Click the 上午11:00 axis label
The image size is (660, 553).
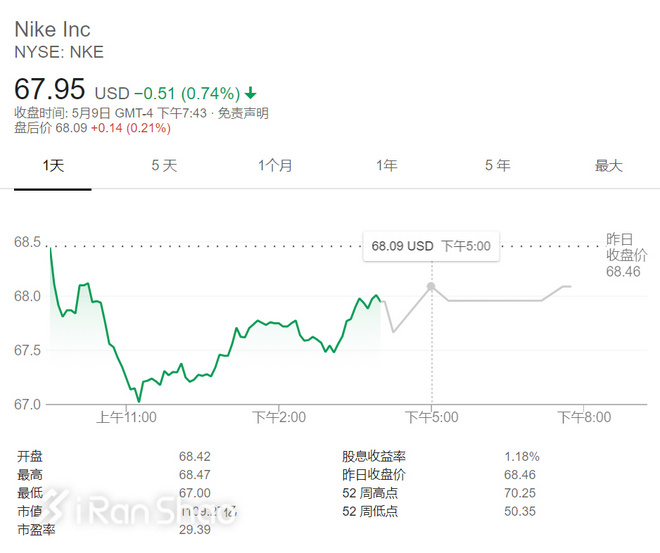click(x=126, y=417)
